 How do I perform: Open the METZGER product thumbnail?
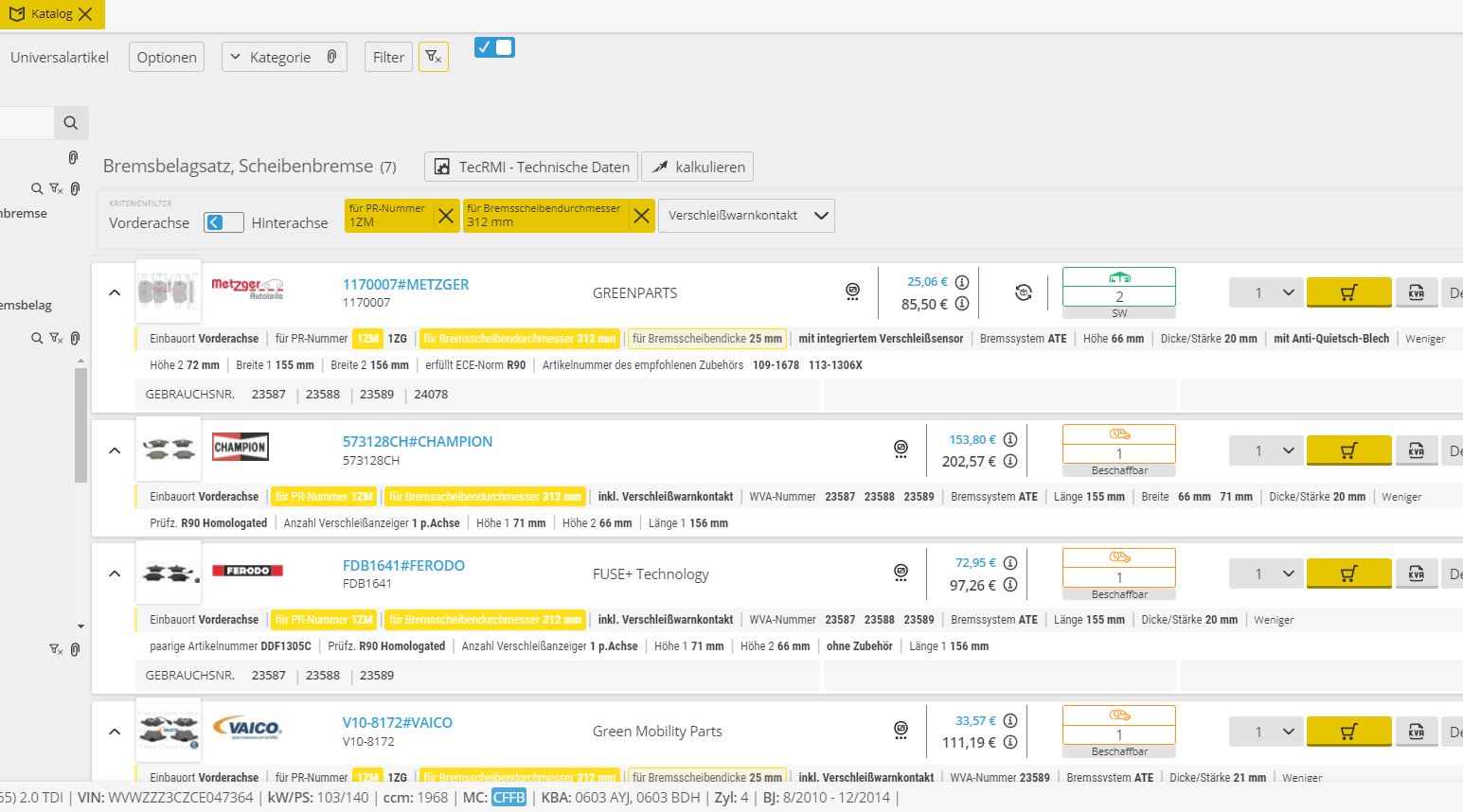pyautogui.click(x=169, y=291)
